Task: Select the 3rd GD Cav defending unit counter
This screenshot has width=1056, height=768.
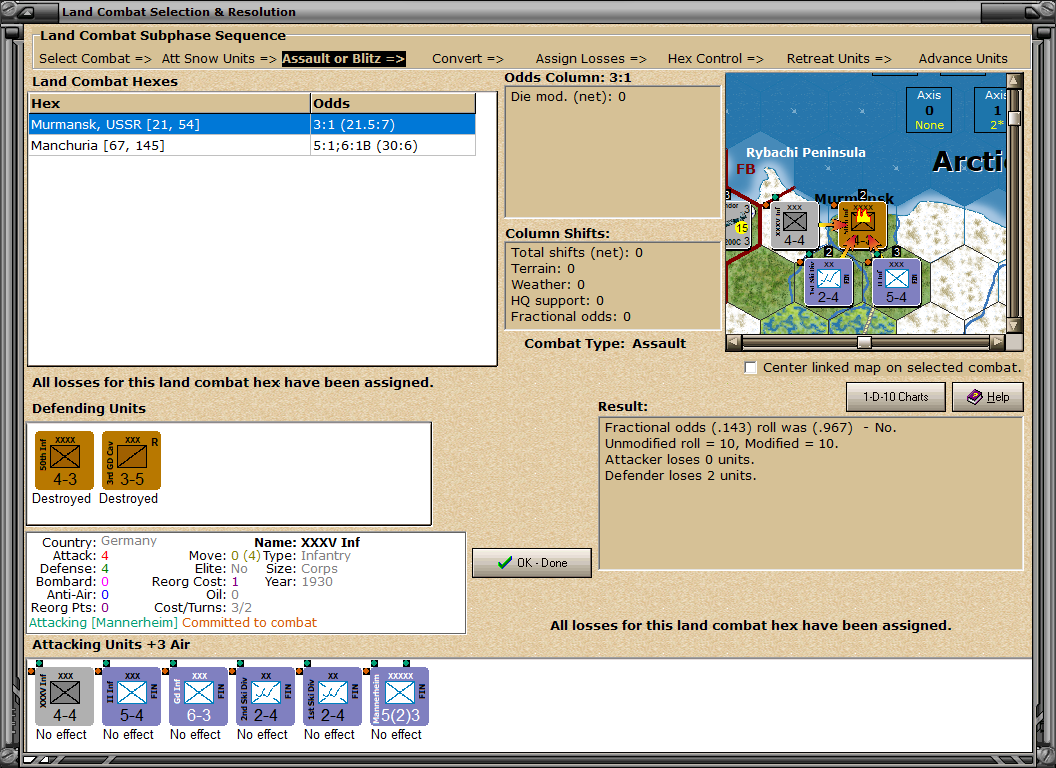Action: click(x=131, y=461)
